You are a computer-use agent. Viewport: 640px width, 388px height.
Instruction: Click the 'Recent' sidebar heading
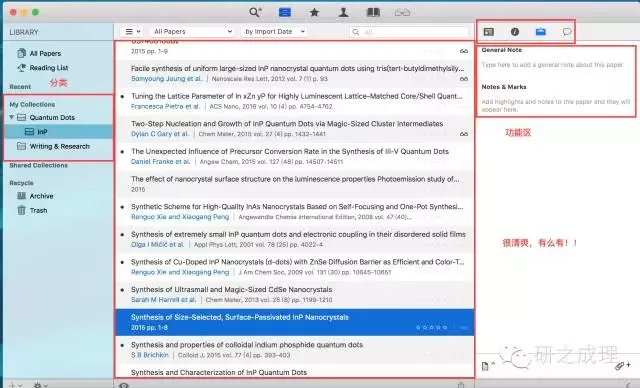coord(20,87)
